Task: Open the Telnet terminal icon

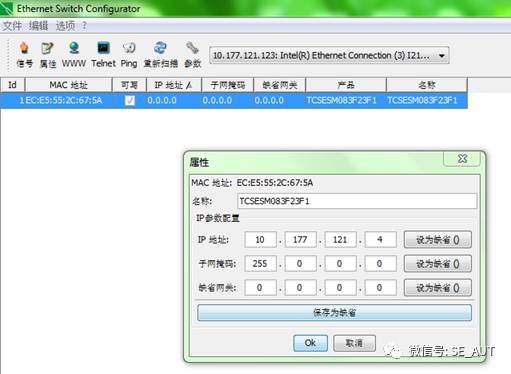Action: (103, 55)
